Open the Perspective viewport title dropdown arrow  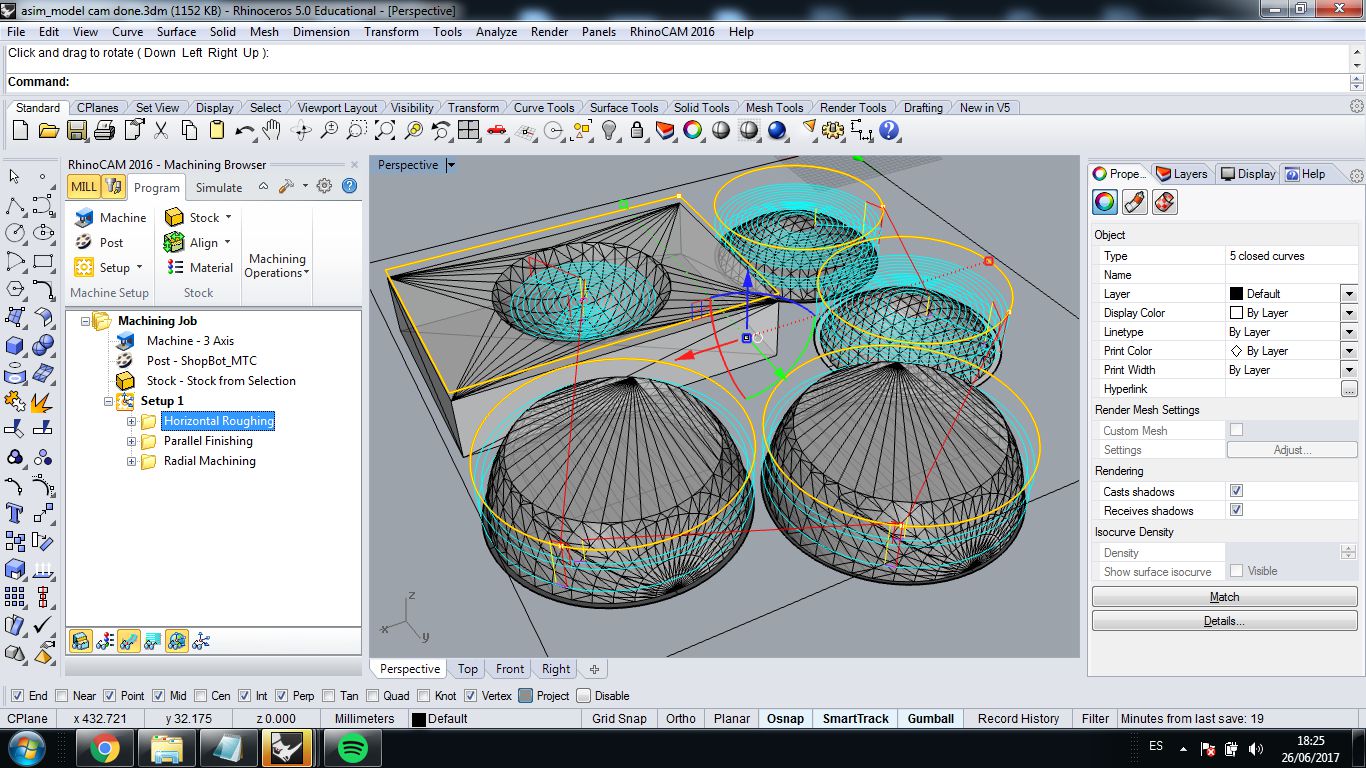pos(451,165)
